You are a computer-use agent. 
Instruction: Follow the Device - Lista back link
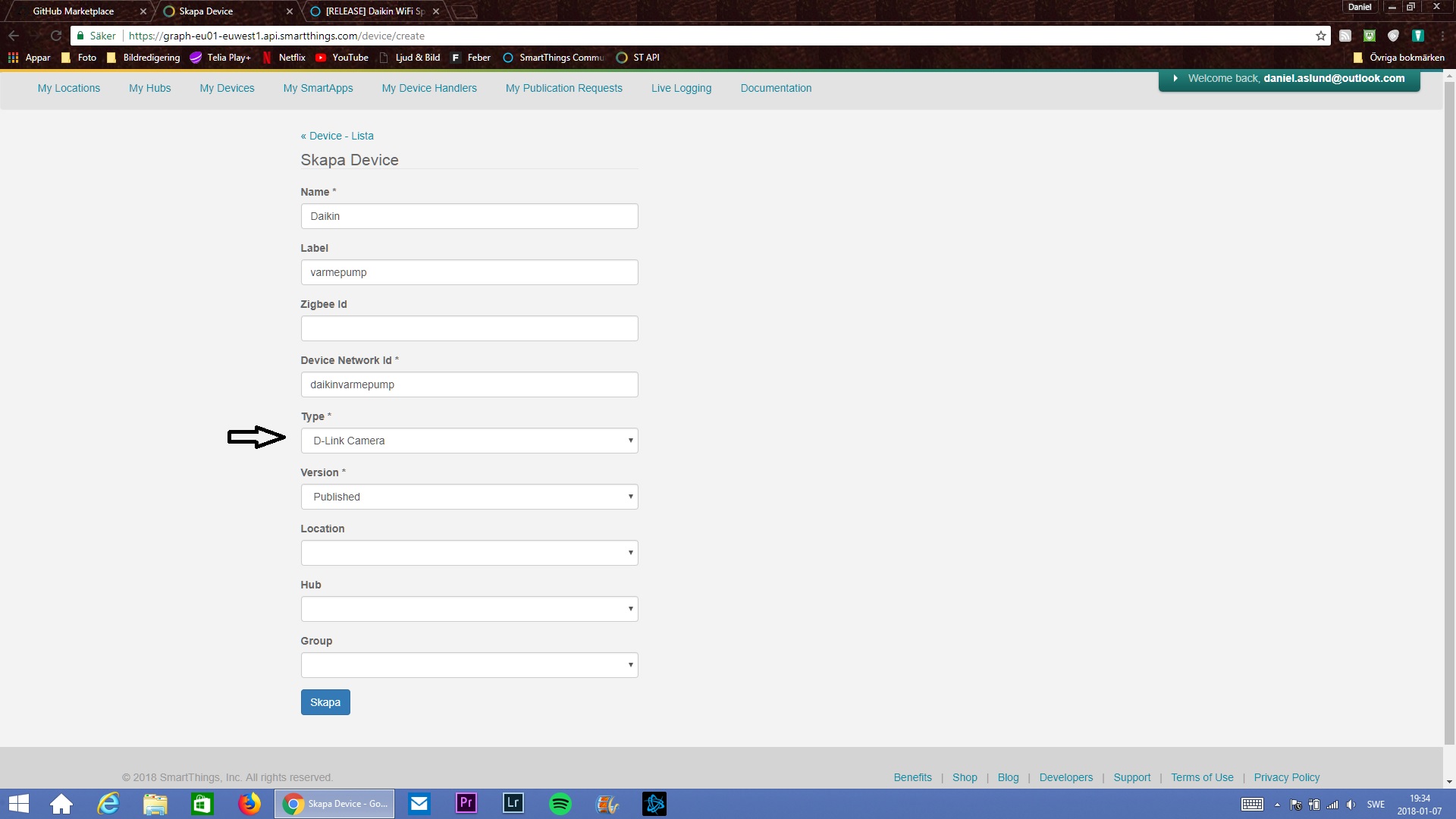tap(337, 136)
